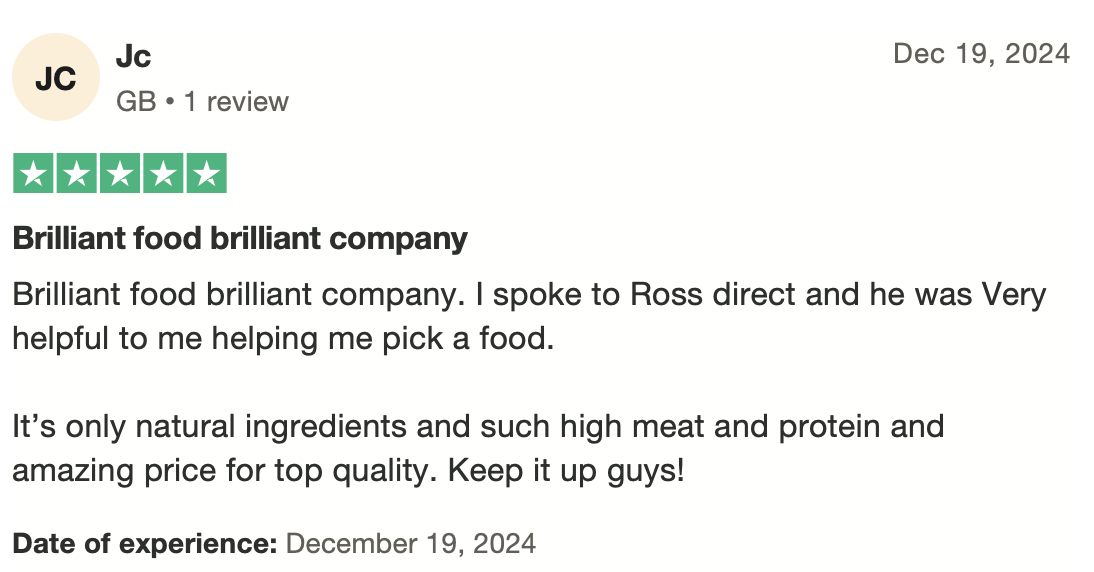Click the 'Date of experience:' label
Screen dimensions: 1094x572
point(145,543)
